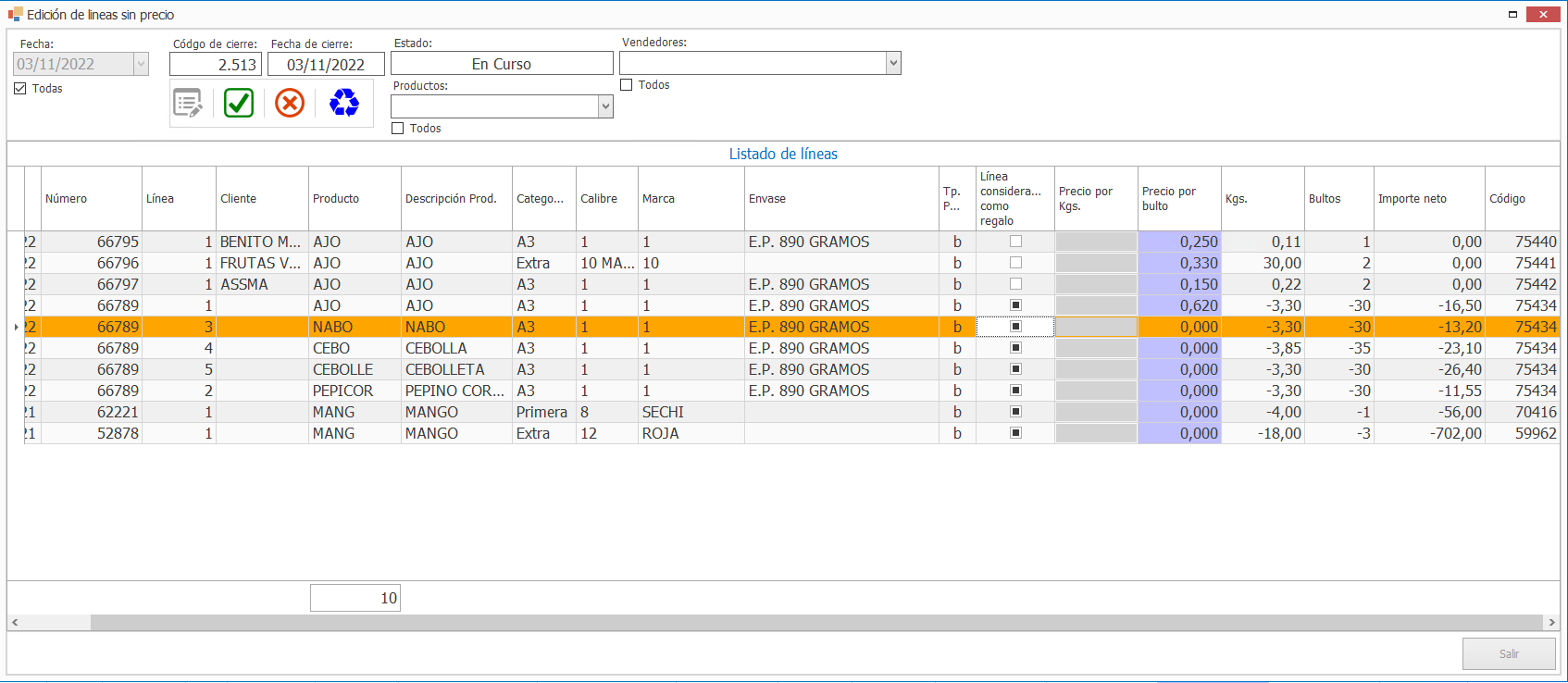
Task: Click the red circled X cancel icon
Action: 290,103
